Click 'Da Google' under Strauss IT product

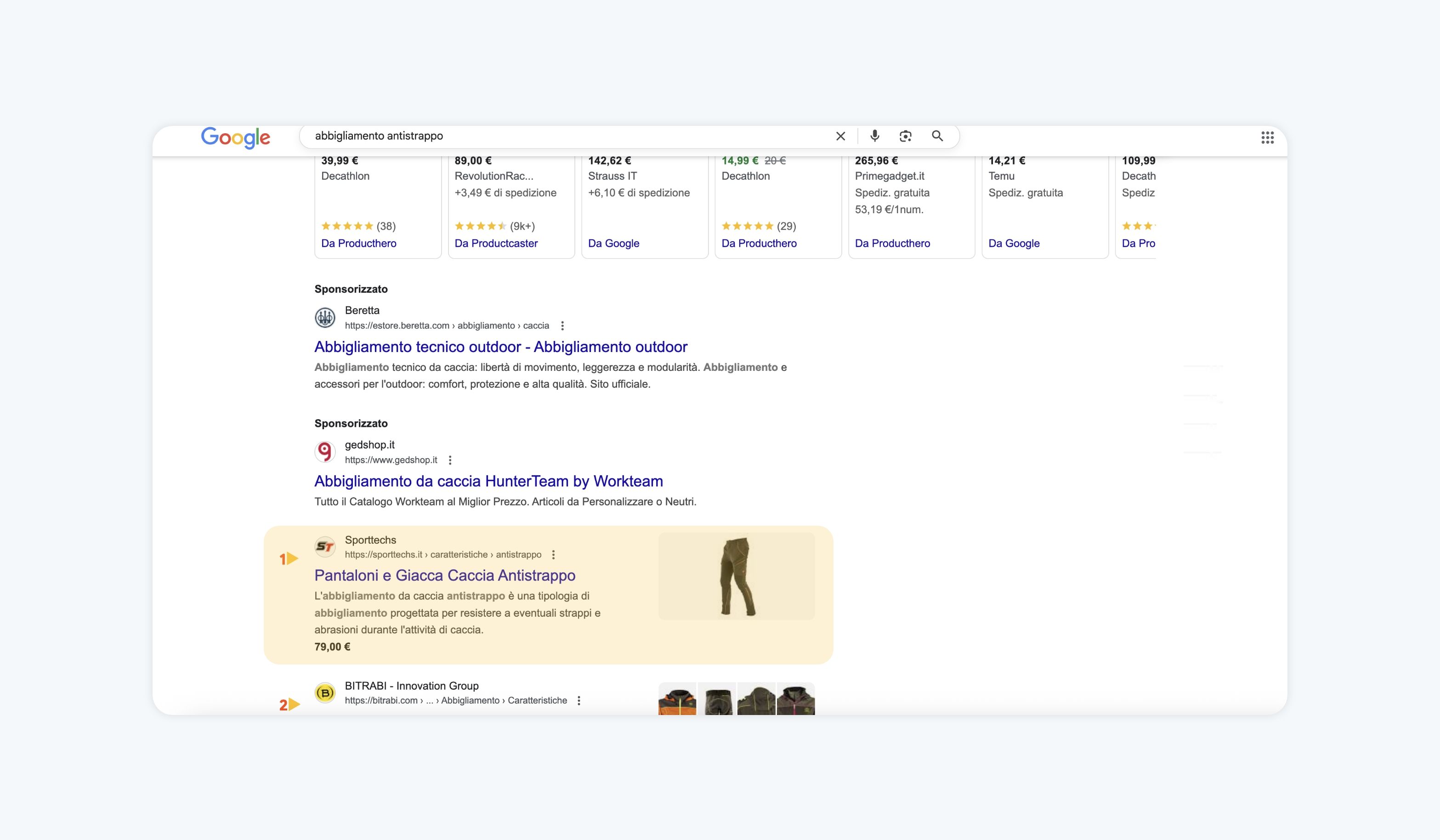614,244
